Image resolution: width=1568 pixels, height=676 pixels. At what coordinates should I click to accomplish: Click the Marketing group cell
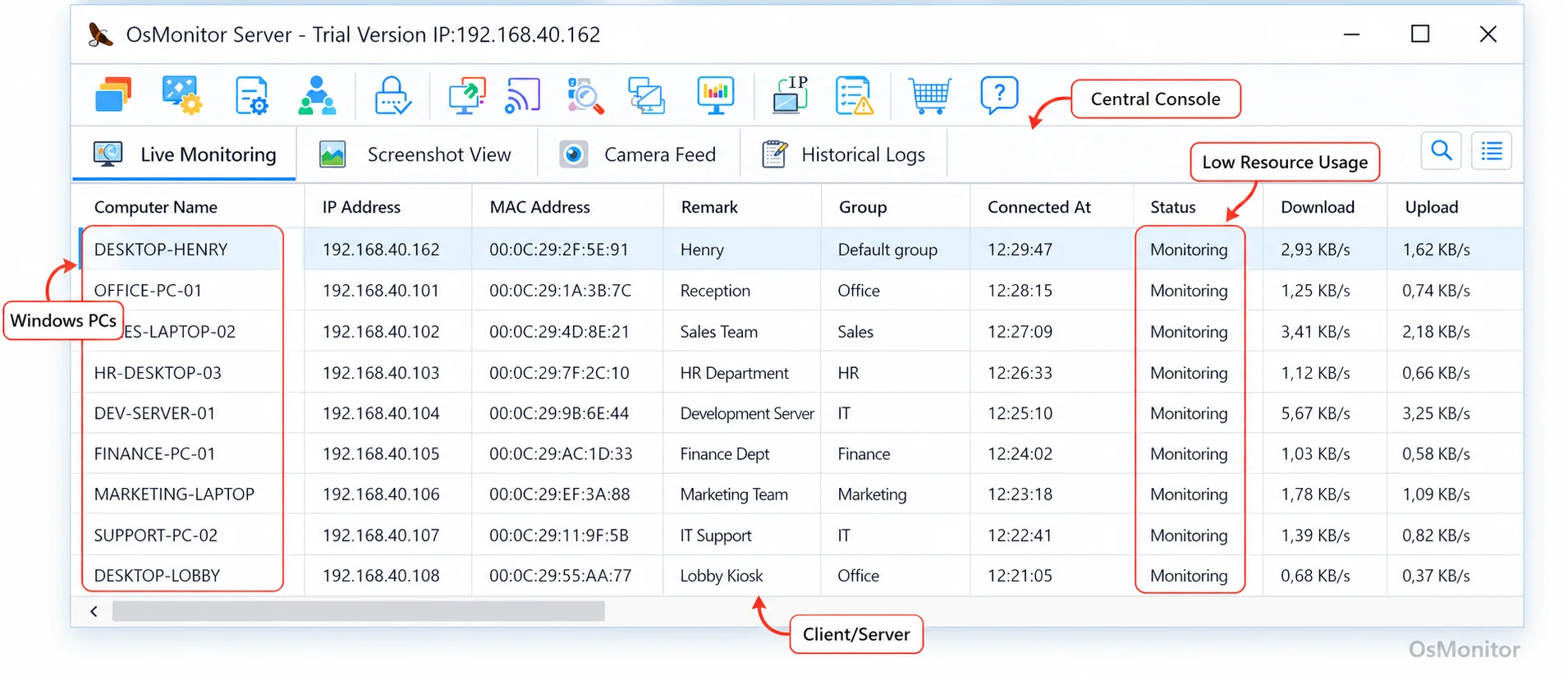coord(872,494)
